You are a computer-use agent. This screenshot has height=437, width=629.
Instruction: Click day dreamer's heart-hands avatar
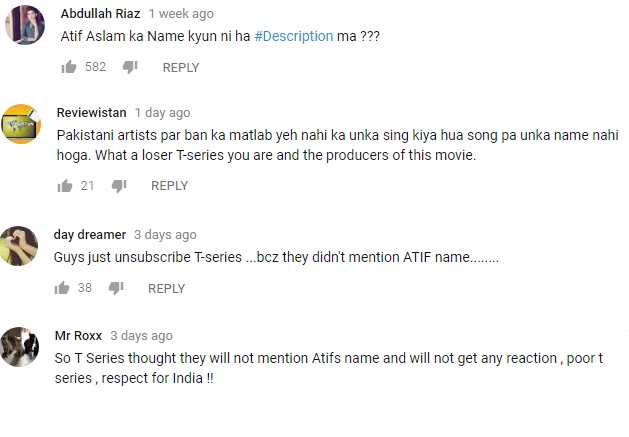click(x=18, y=246)
